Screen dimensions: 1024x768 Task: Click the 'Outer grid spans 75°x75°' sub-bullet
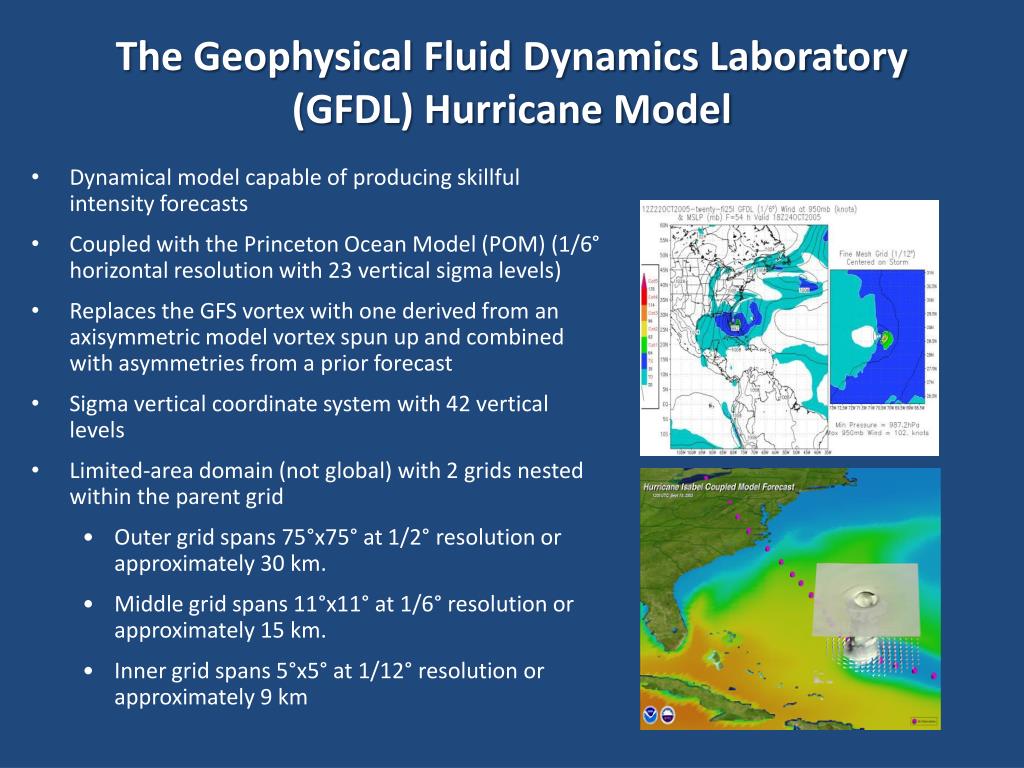[337, 550]
